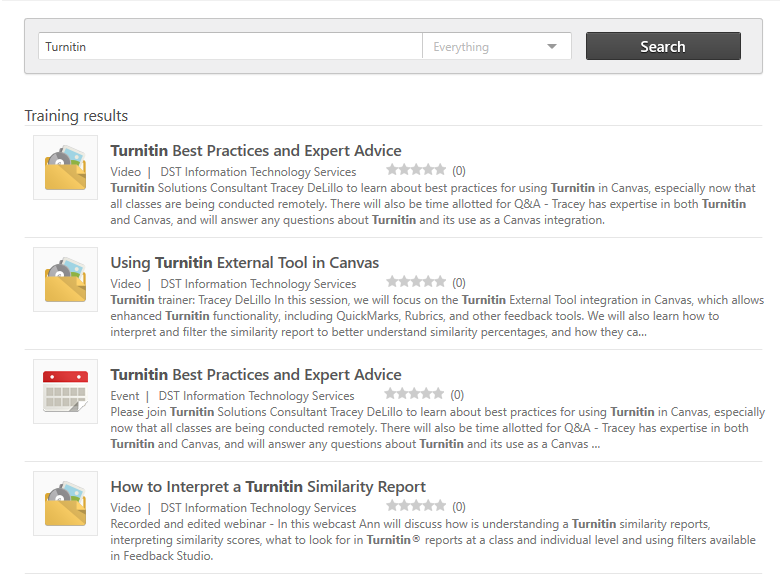
Task: Click the video icon for Using Turnitin External Tool
Action: coord(65,280)
